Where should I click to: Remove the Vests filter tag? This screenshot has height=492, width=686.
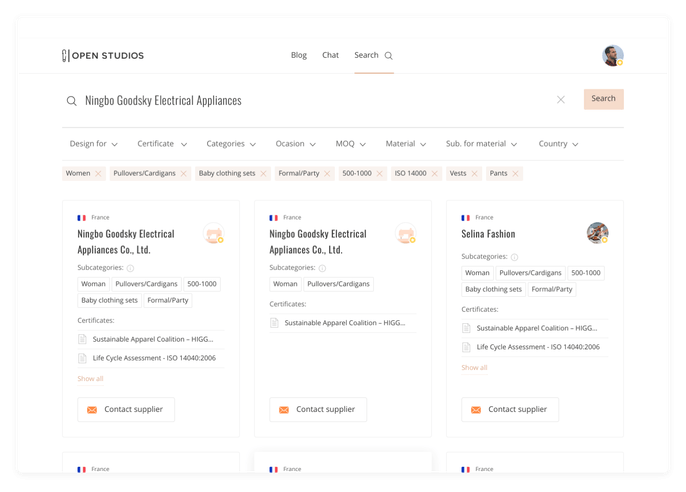(474, 174)
